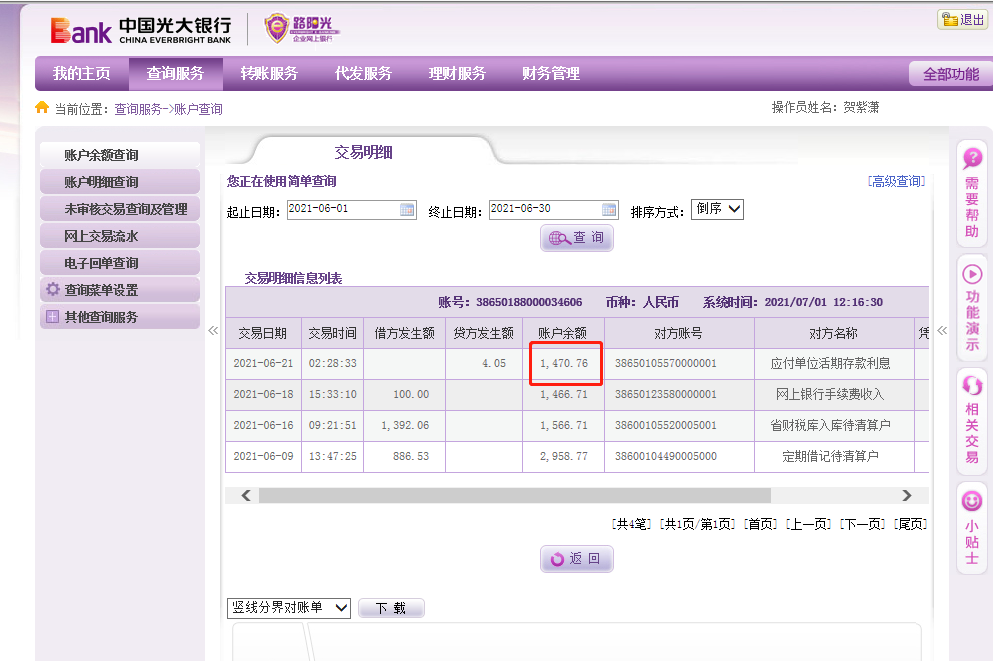The height and width of the screenshot is (661, 993).
Task: Open the 排序方式 sort order dropdown
Action: (717, 209)
